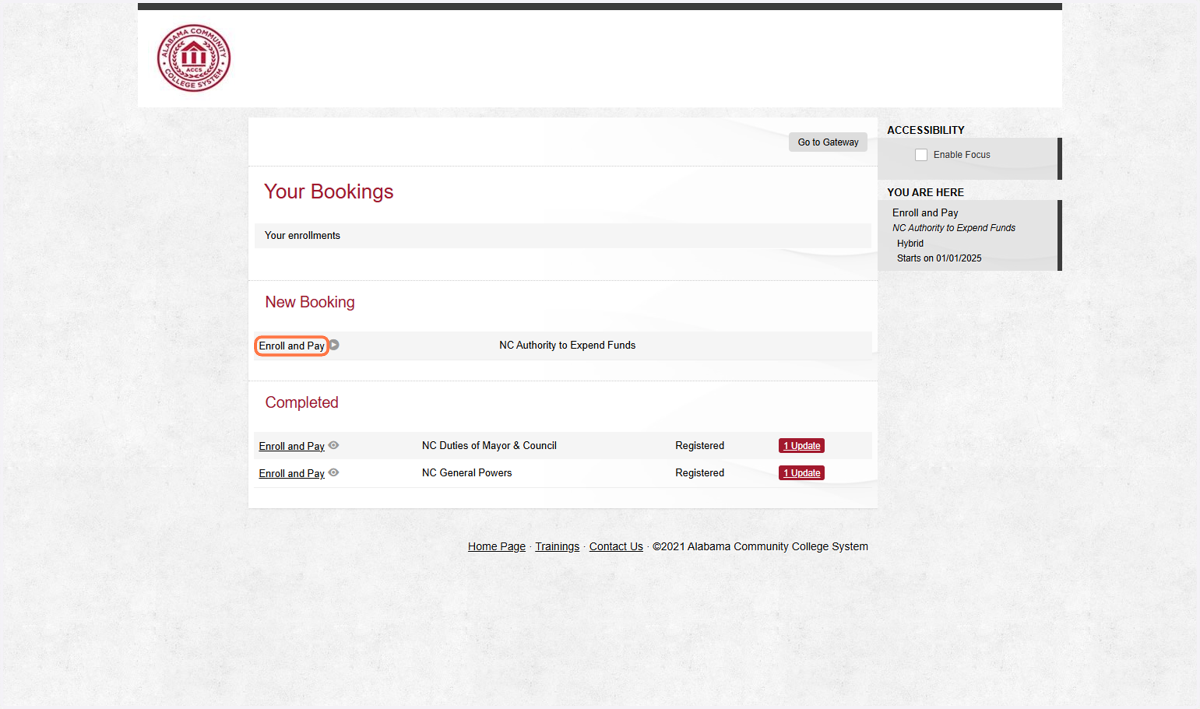Click the Your Bookings heading
This screenshot has height=709, width=1200.
[329, 192]
